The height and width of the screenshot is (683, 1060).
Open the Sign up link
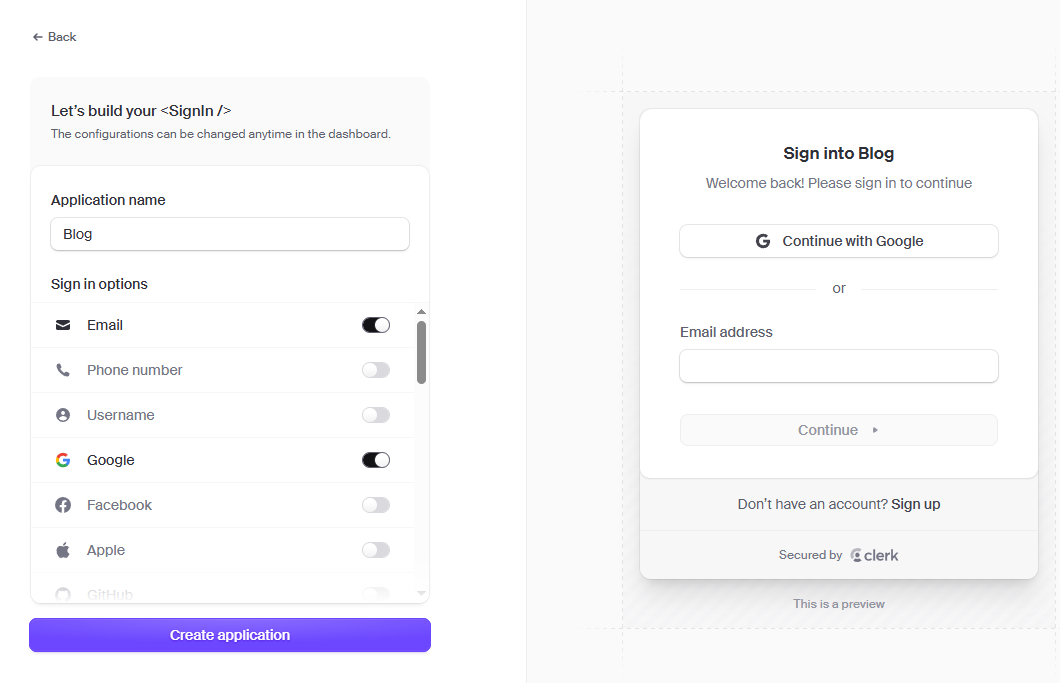915,503
